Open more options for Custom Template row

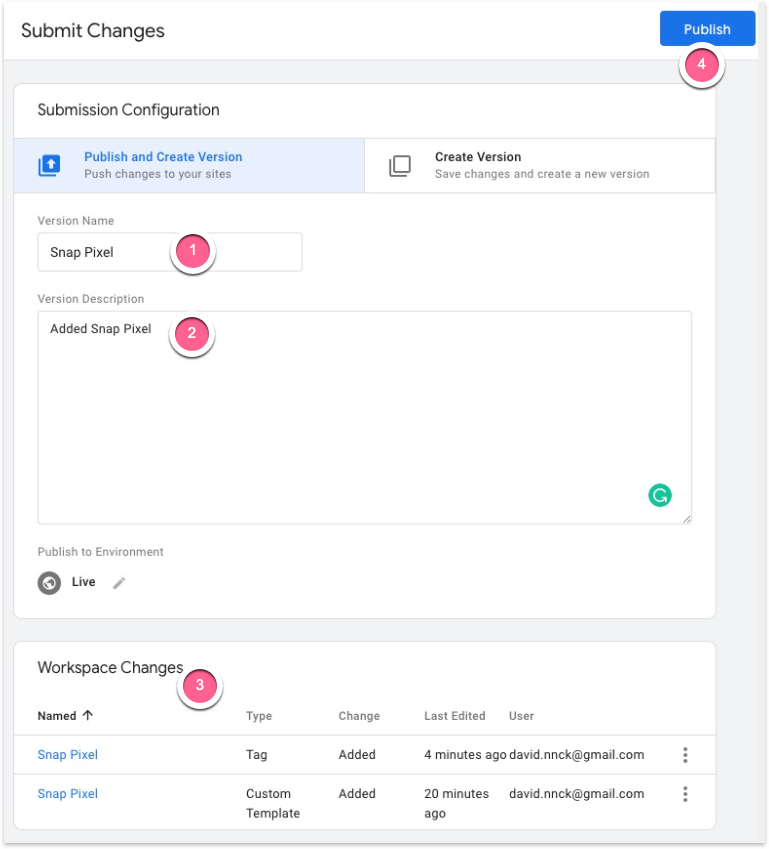[x=685, y=794]
